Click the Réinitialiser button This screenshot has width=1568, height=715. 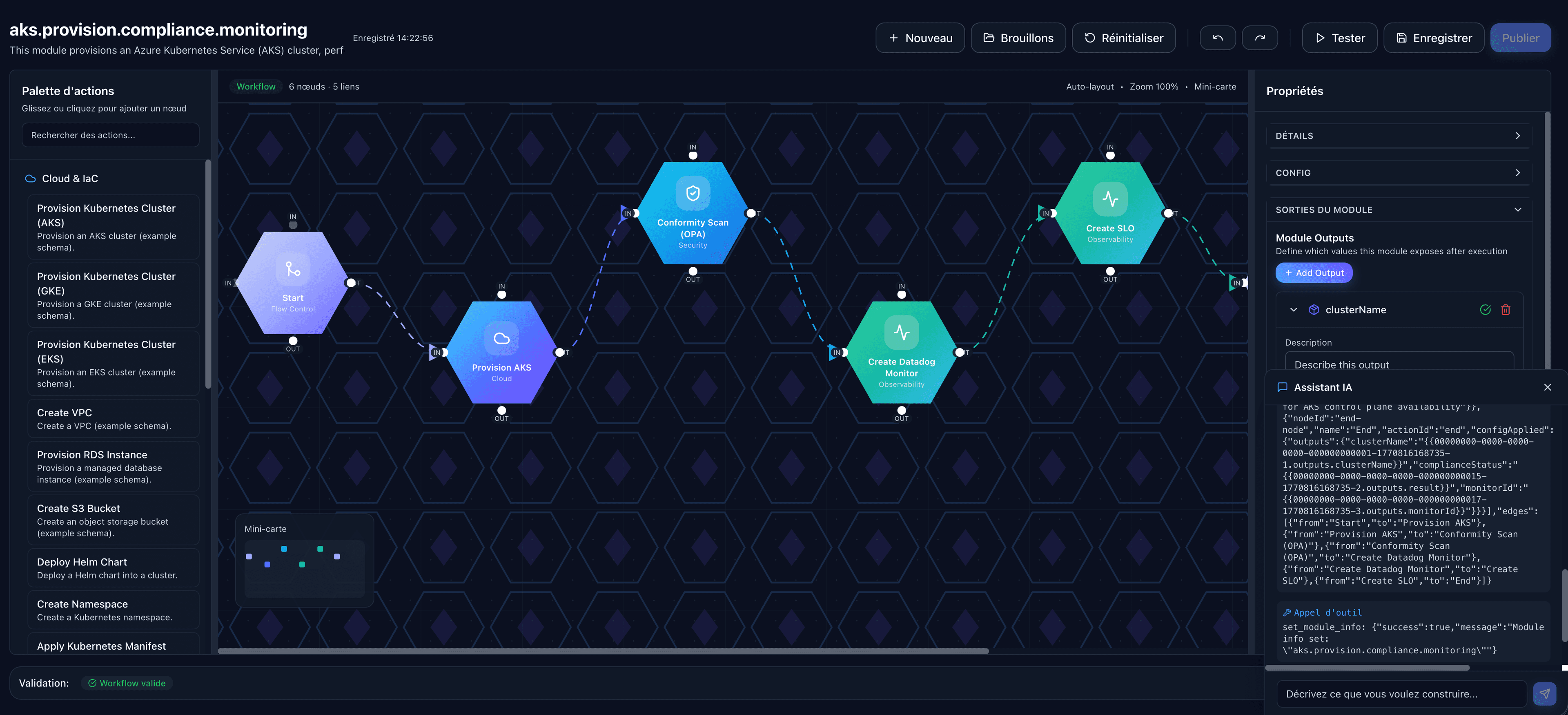(1123, 38)
